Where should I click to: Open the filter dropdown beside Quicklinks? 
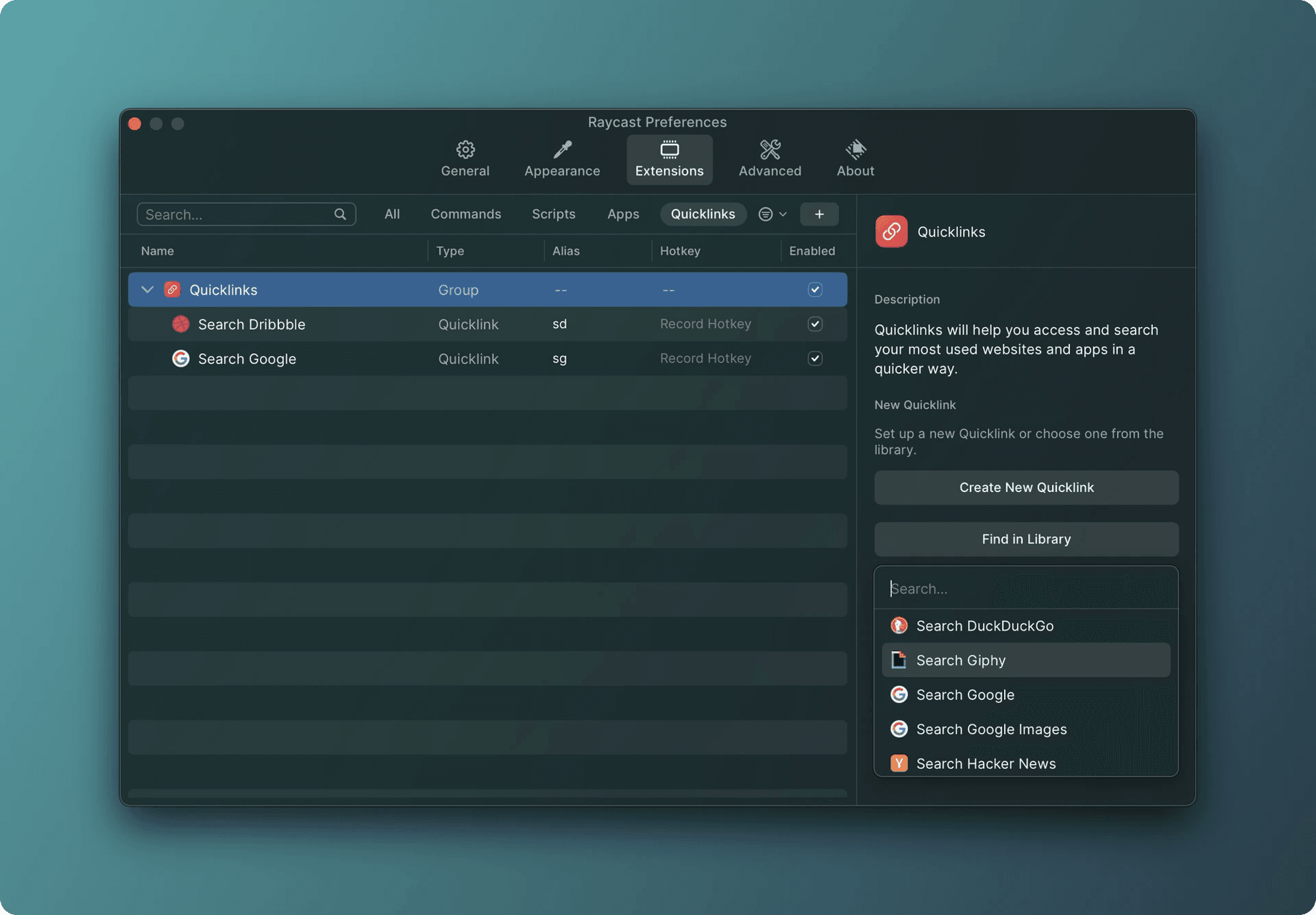point(772,214)
